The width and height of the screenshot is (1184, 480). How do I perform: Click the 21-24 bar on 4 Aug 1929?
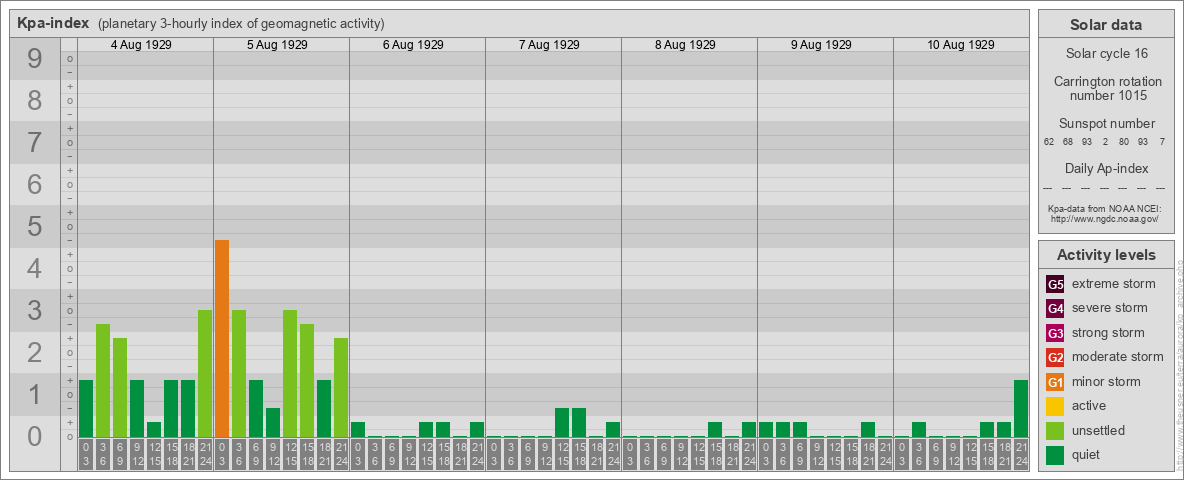pyautogui.click(x=205, y=374)
